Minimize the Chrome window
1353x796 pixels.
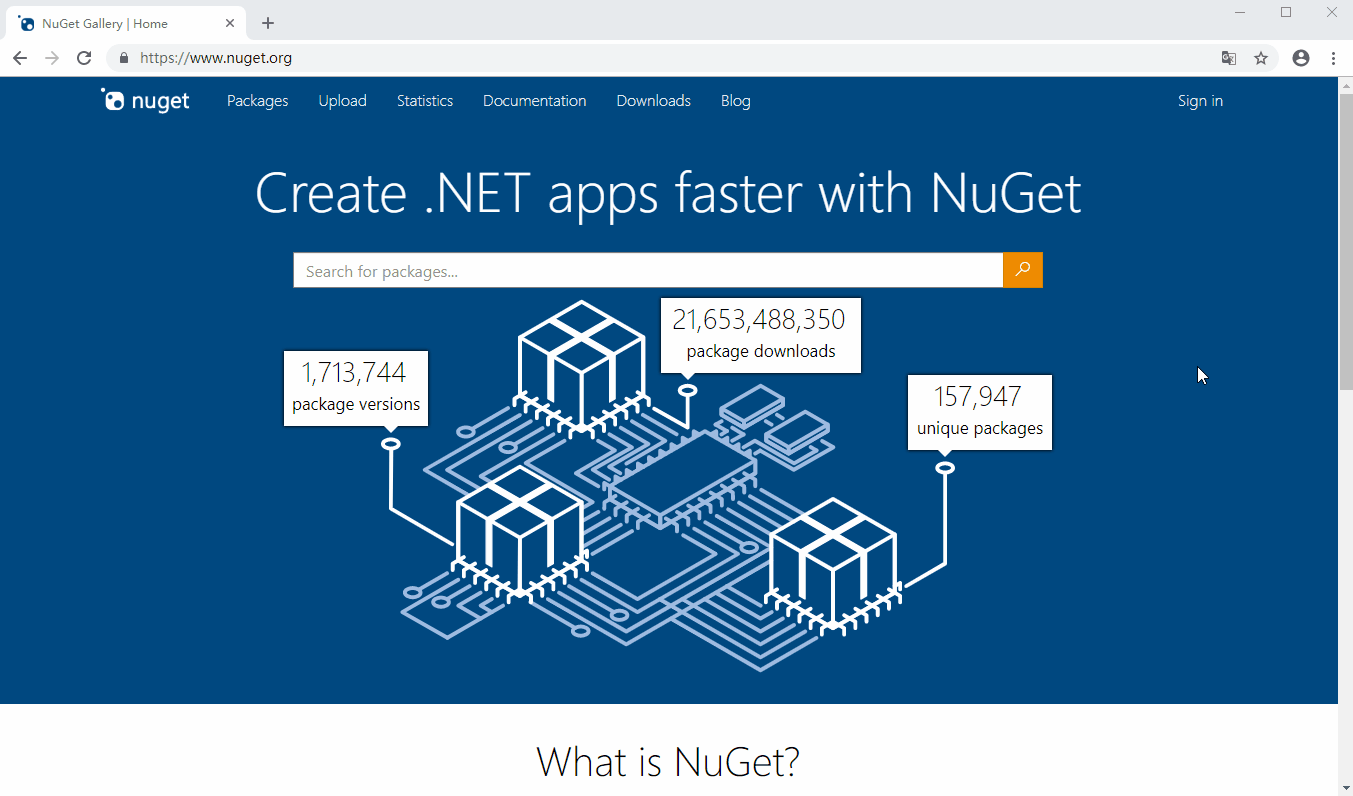(1241, 12)
